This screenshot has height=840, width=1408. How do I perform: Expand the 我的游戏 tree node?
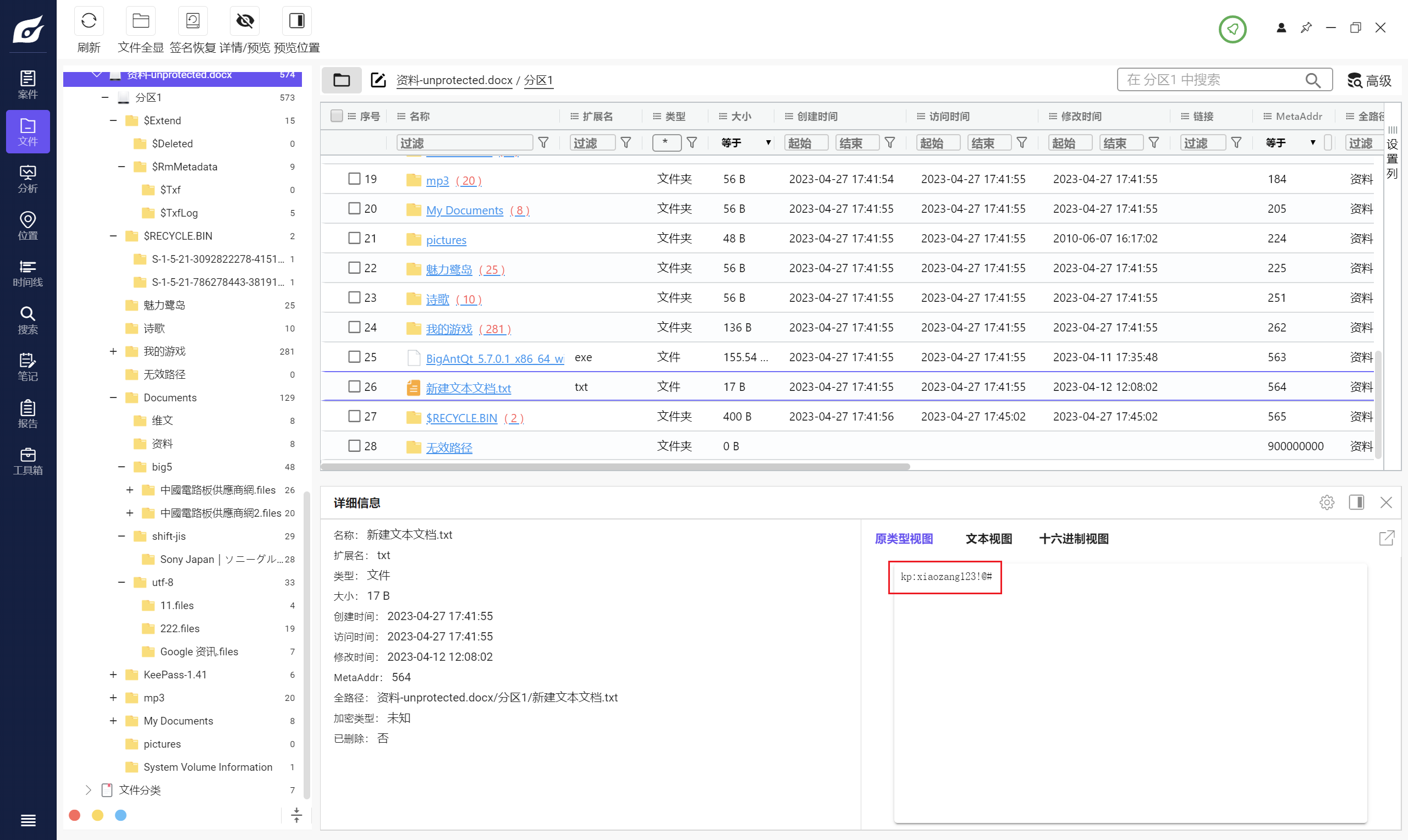point(113,351)
